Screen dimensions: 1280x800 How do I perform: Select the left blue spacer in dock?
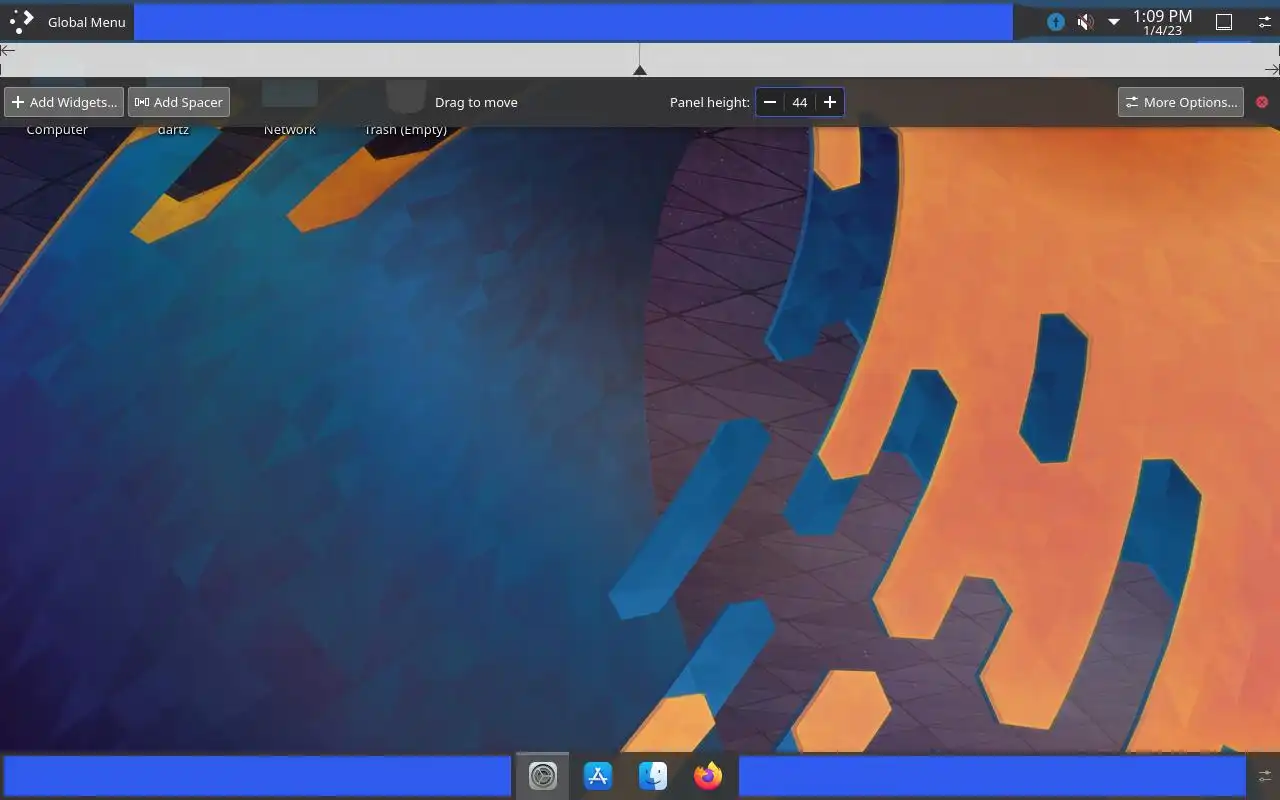pyautogui.click(x=257, y=776)
